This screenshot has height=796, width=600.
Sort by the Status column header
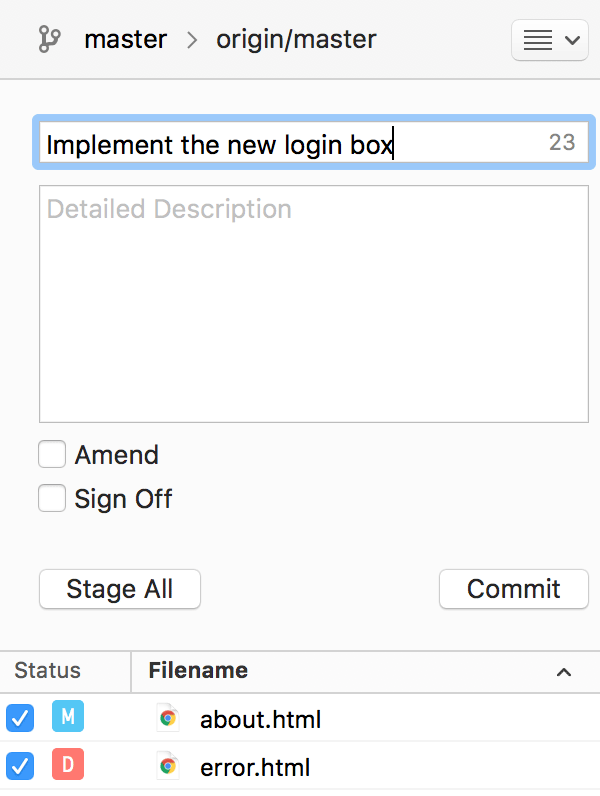tap(48, 671)
